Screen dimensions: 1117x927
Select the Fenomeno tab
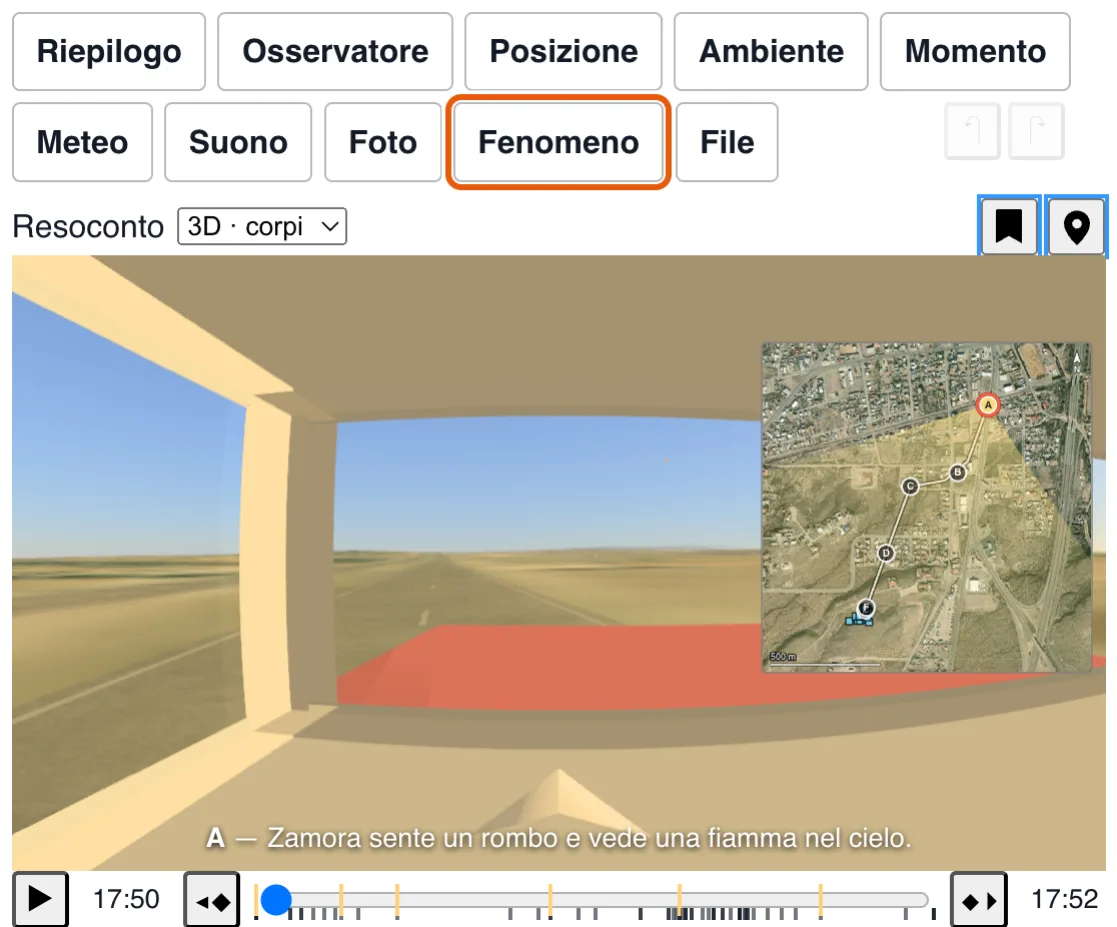558,142
